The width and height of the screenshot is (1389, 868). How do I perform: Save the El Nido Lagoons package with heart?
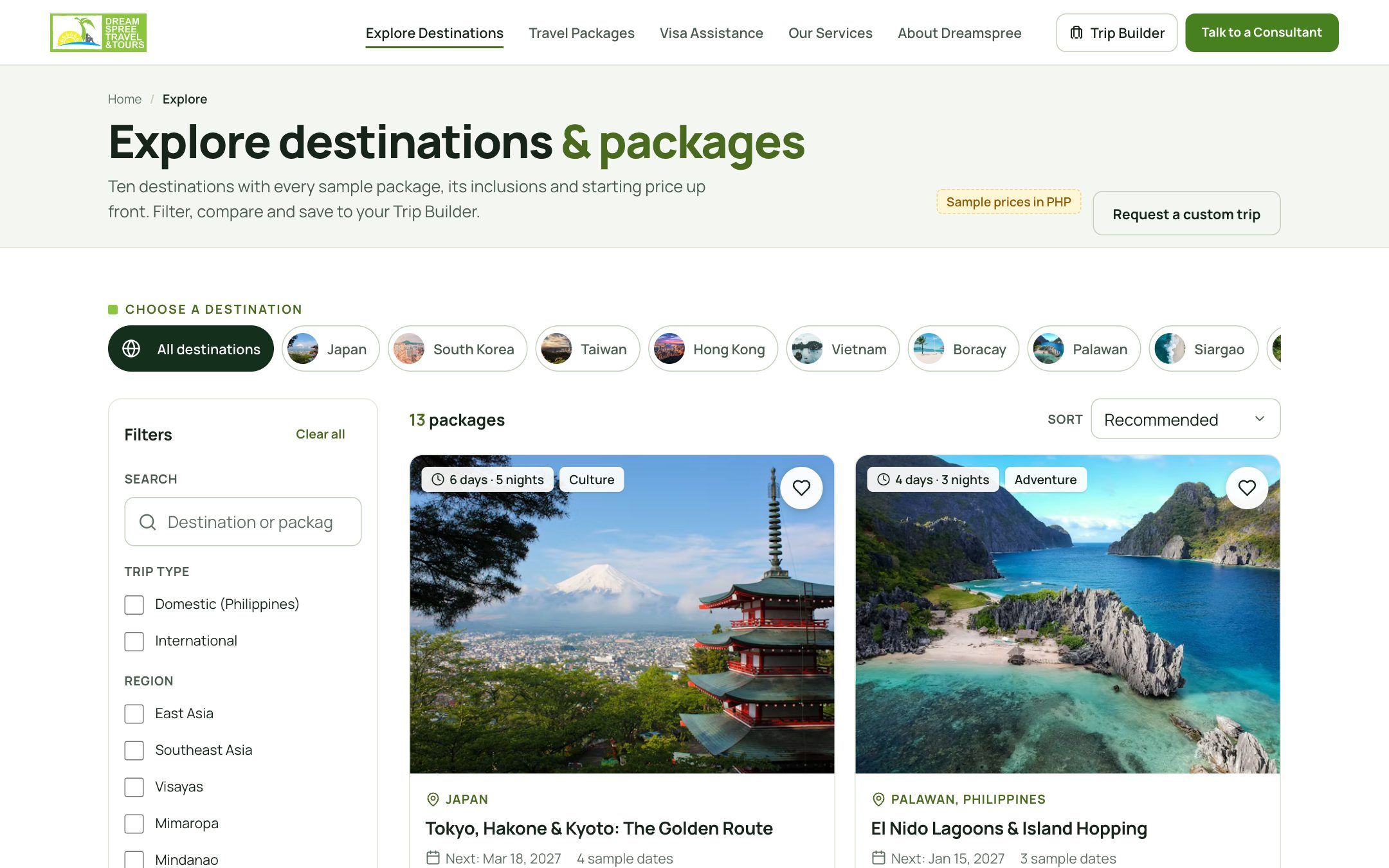click(1247, 488)
